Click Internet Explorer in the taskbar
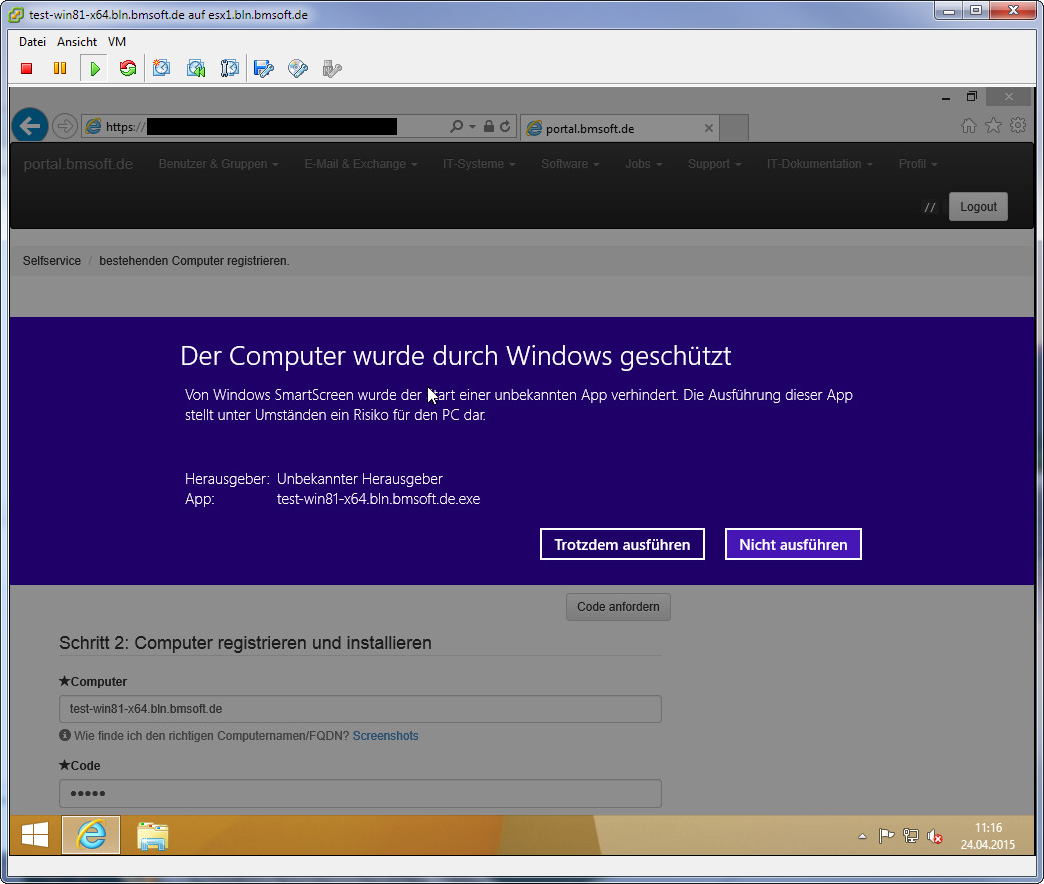1044x884 pixels. (91, 835)
